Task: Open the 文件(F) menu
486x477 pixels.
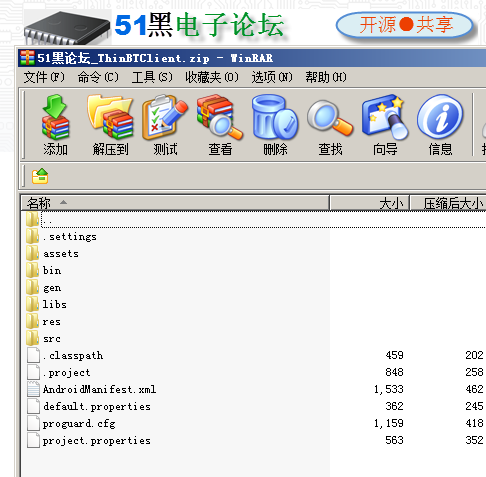Action: pos(44,77)
